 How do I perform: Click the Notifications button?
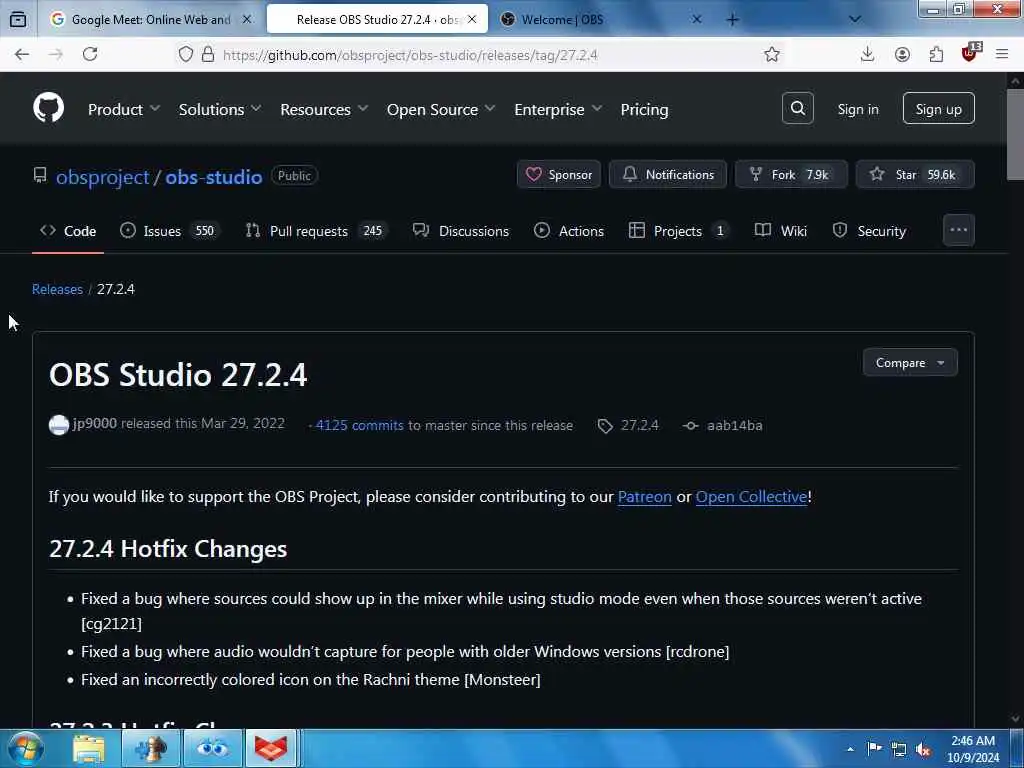[x=668, y=174]
